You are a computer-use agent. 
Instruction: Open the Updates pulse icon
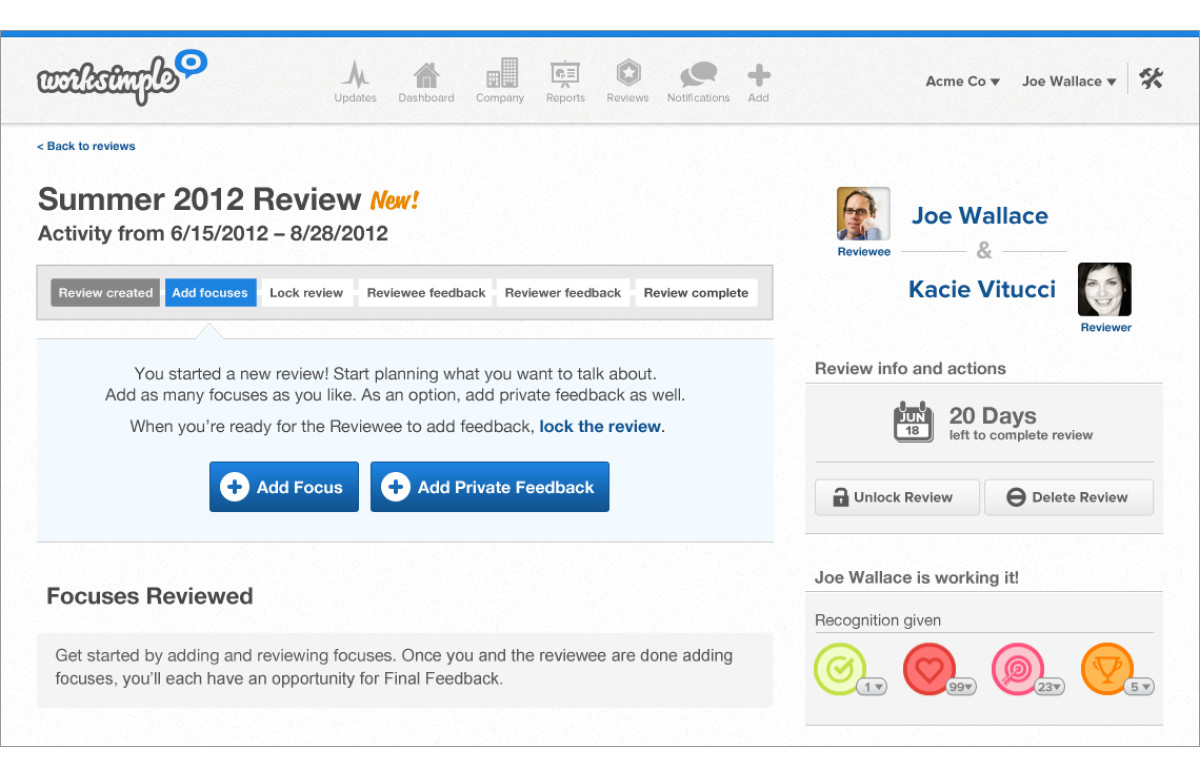[355, 76]
